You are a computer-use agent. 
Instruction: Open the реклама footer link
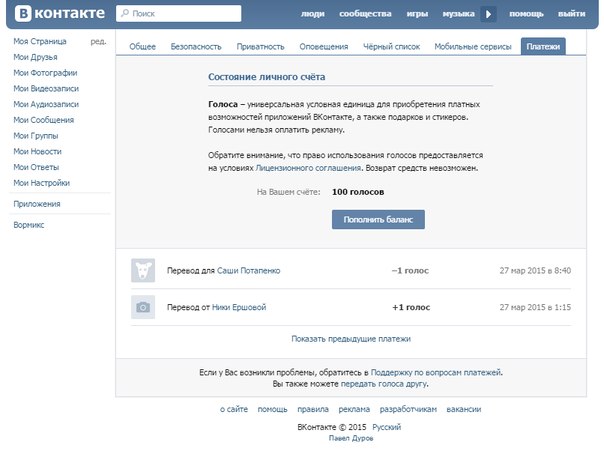pos(354,409)
